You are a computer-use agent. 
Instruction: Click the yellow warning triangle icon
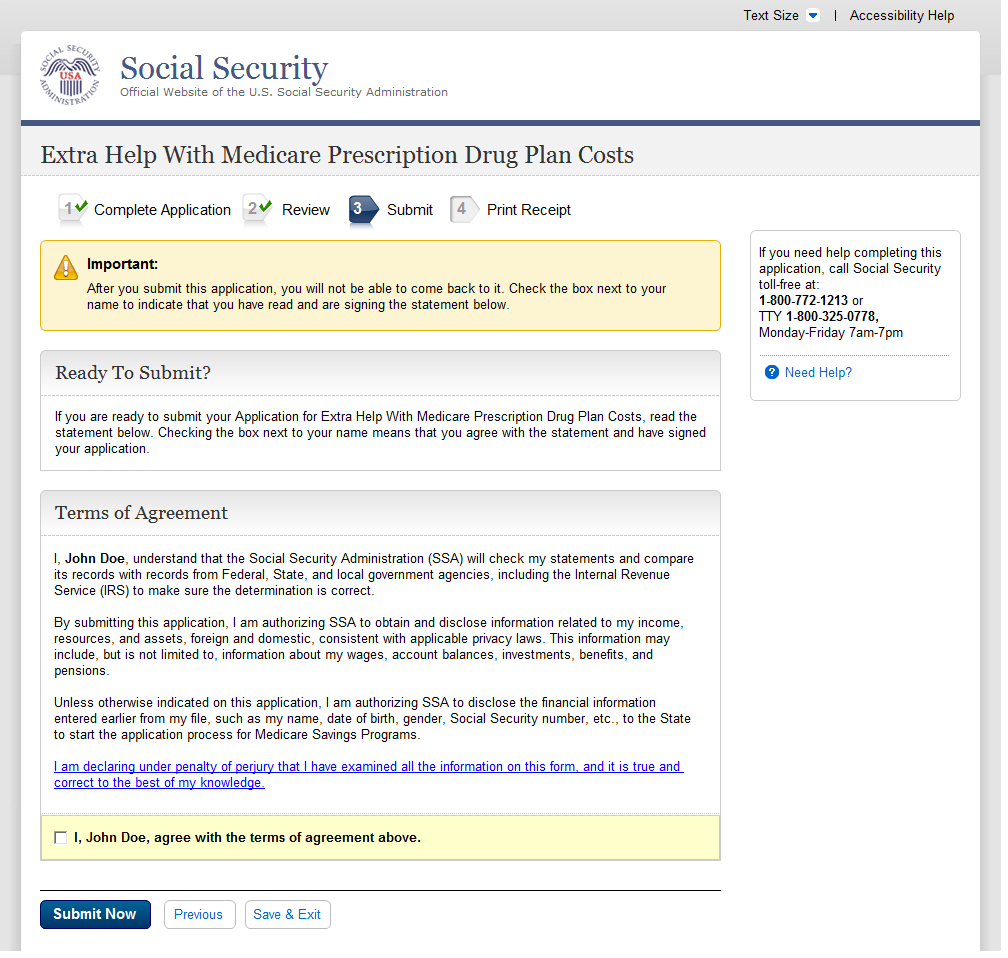tap(66, 267)
